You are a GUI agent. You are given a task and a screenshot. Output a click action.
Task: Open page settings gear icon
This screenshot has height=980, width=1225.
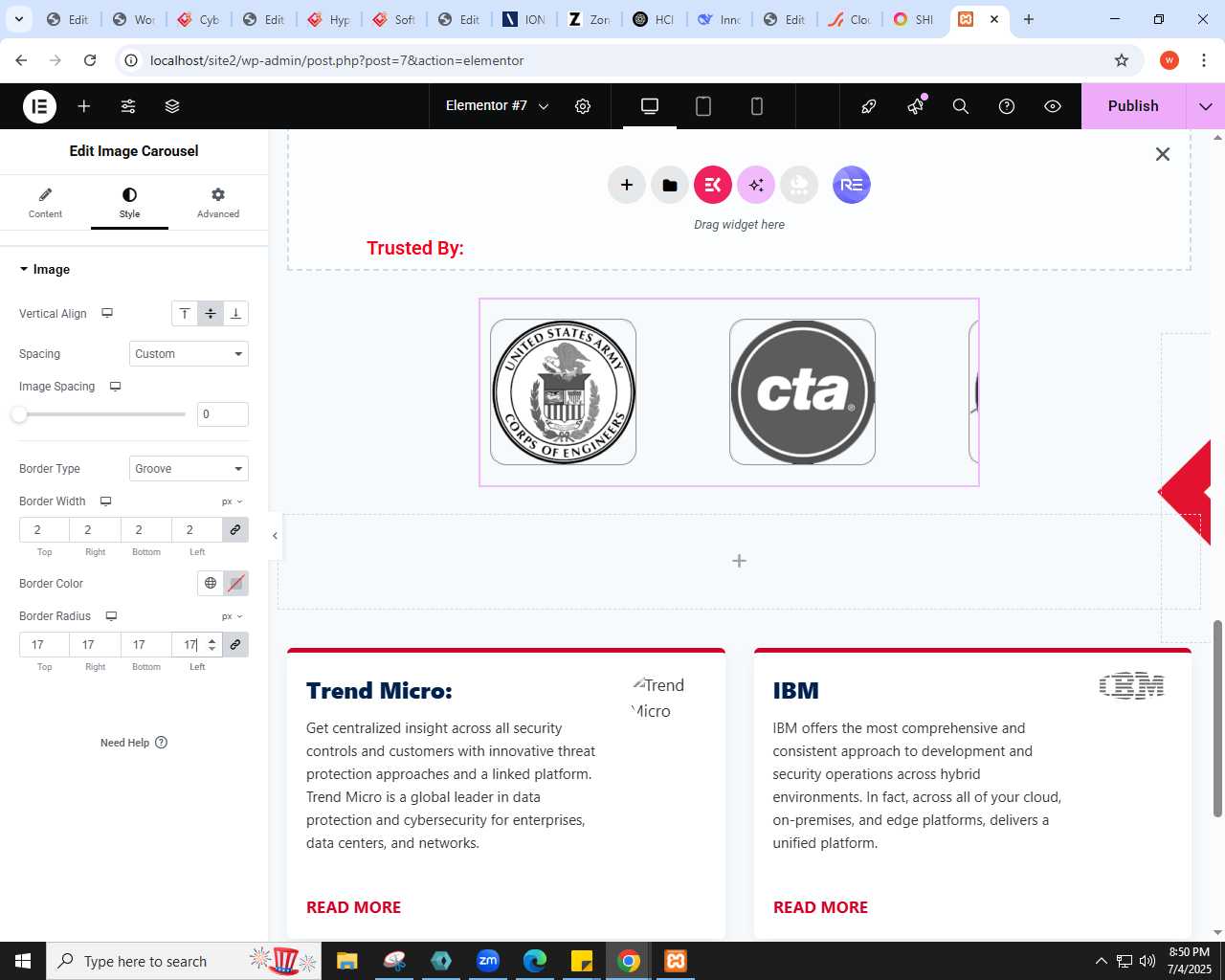click(583, 106)
